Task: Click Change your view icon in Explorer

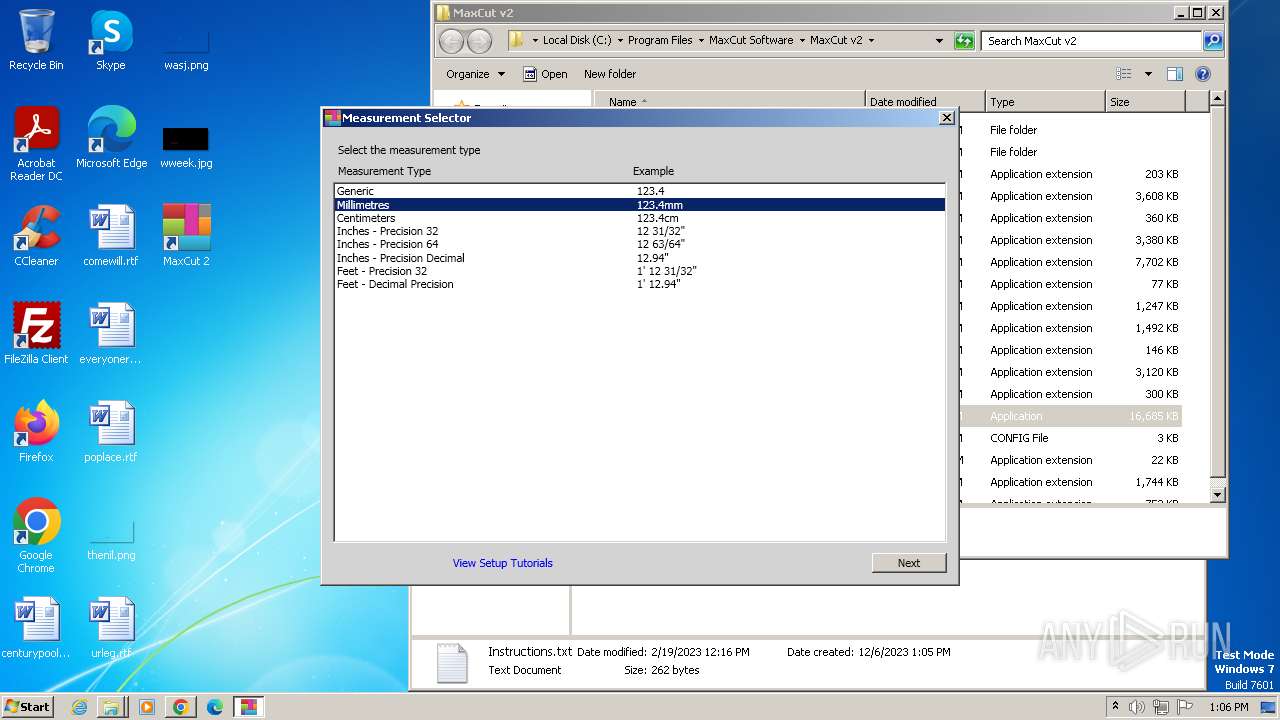Action: click(1124, 74)
